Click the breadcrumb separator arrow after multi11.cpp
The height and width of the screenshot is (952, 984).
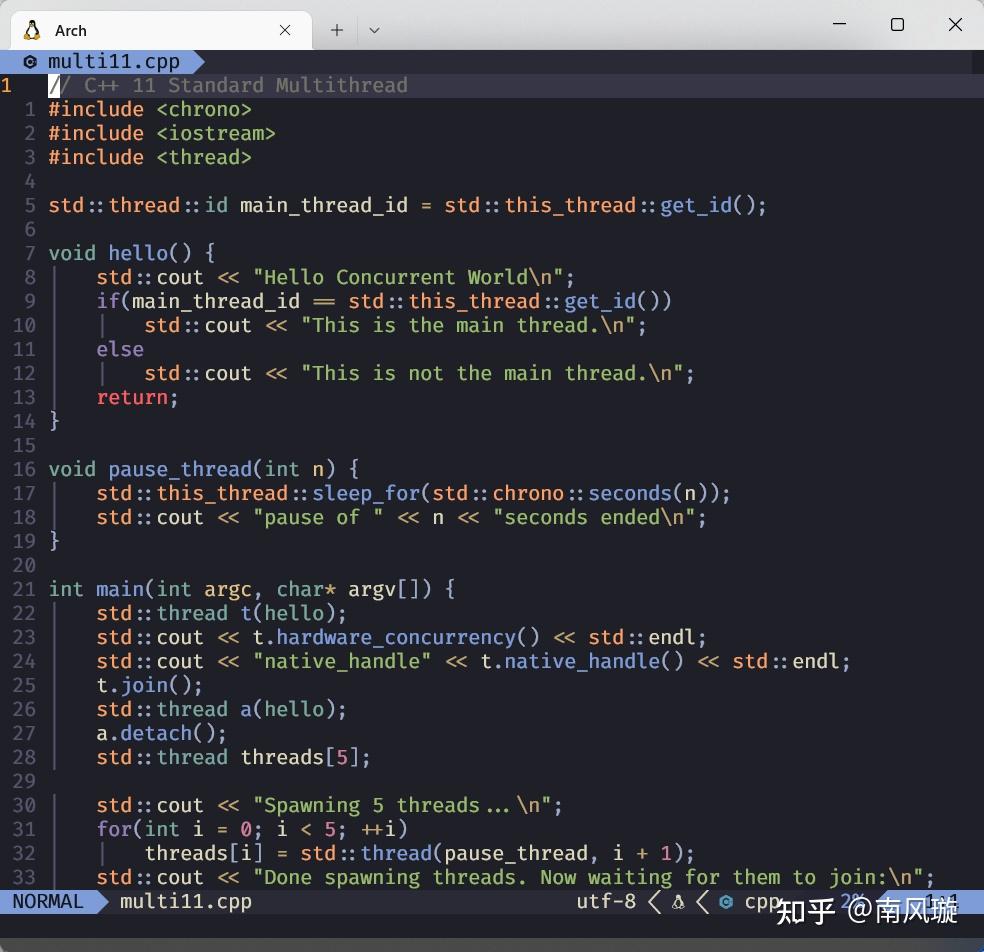point(196,61)
